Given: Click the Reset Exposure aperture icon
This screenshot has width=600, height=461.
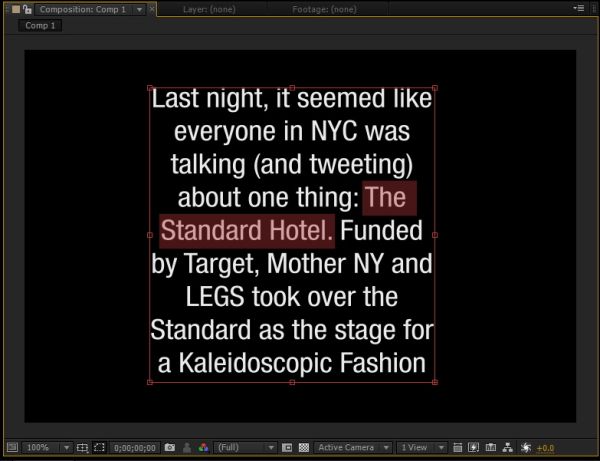Looking at the screenshot, I should point(526,447).
